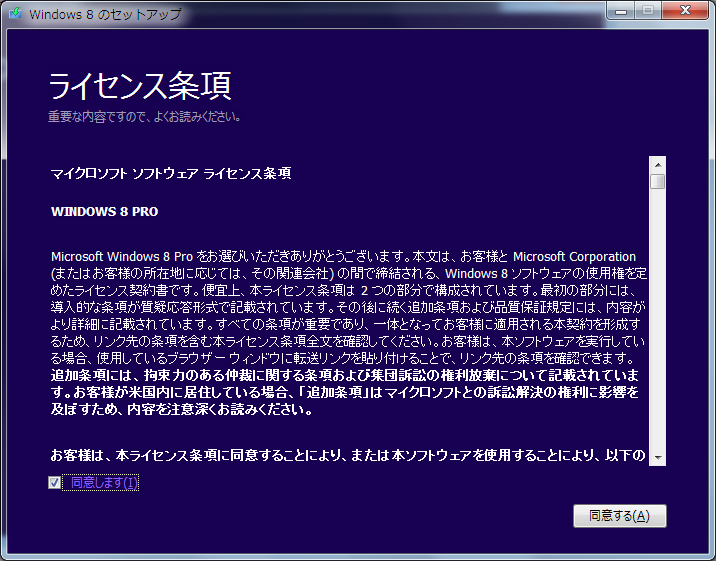Click the 同意する(A) button

pos(620,516)
